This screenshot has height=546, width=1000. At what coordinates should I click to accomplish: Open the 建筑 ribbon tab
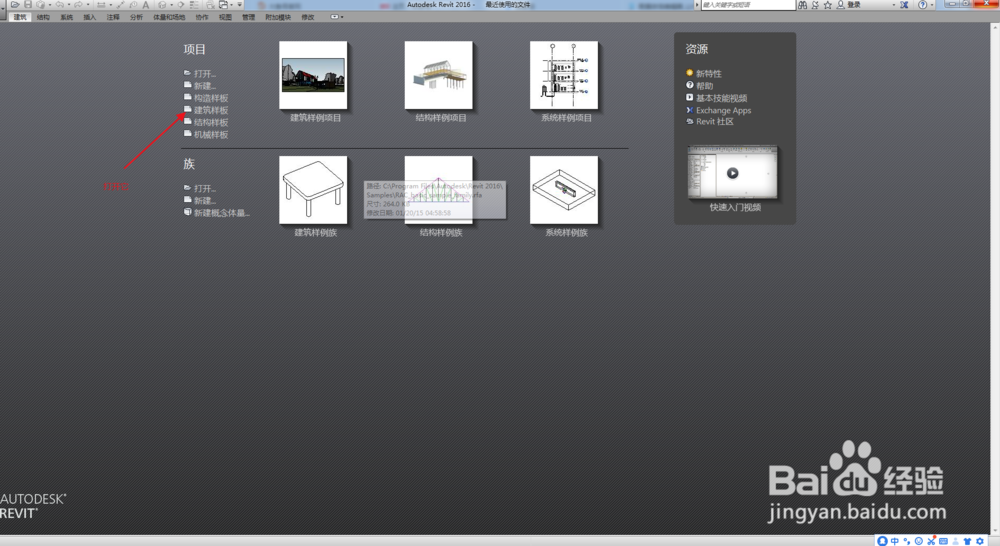20,17
